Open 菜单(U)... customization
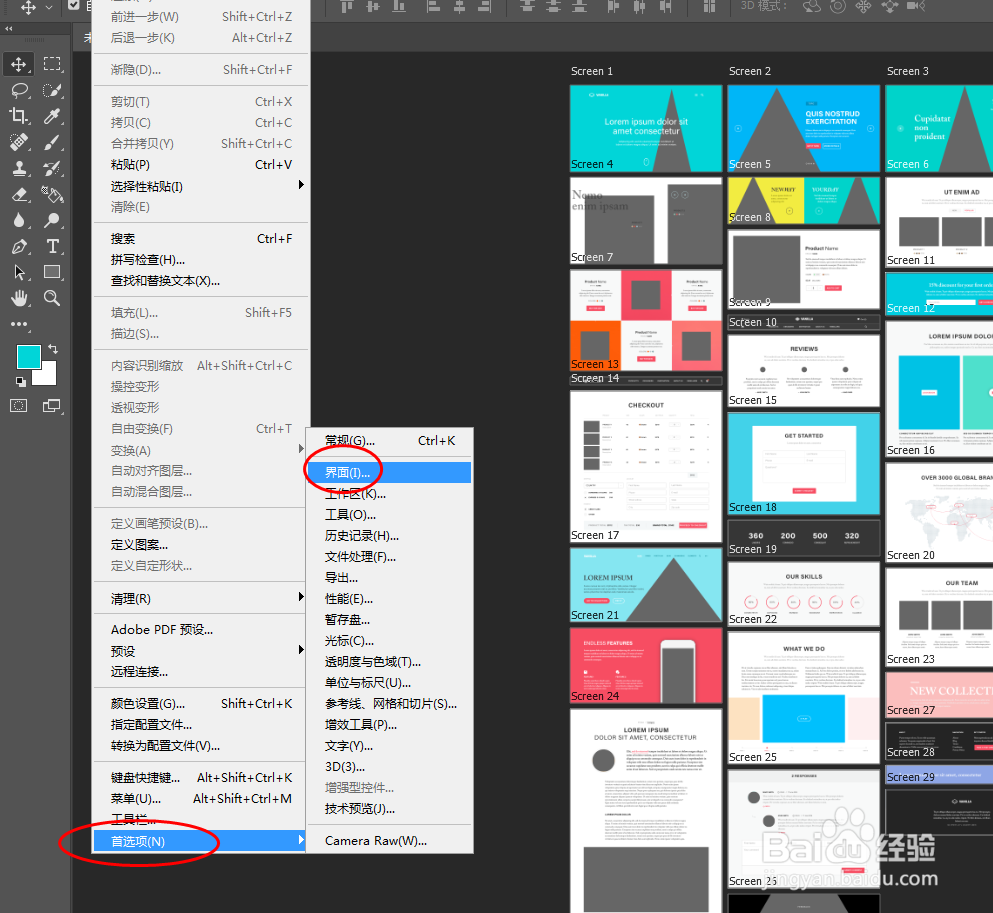The height and width of the screenshot is (913, 993). [x=201, y=798]
